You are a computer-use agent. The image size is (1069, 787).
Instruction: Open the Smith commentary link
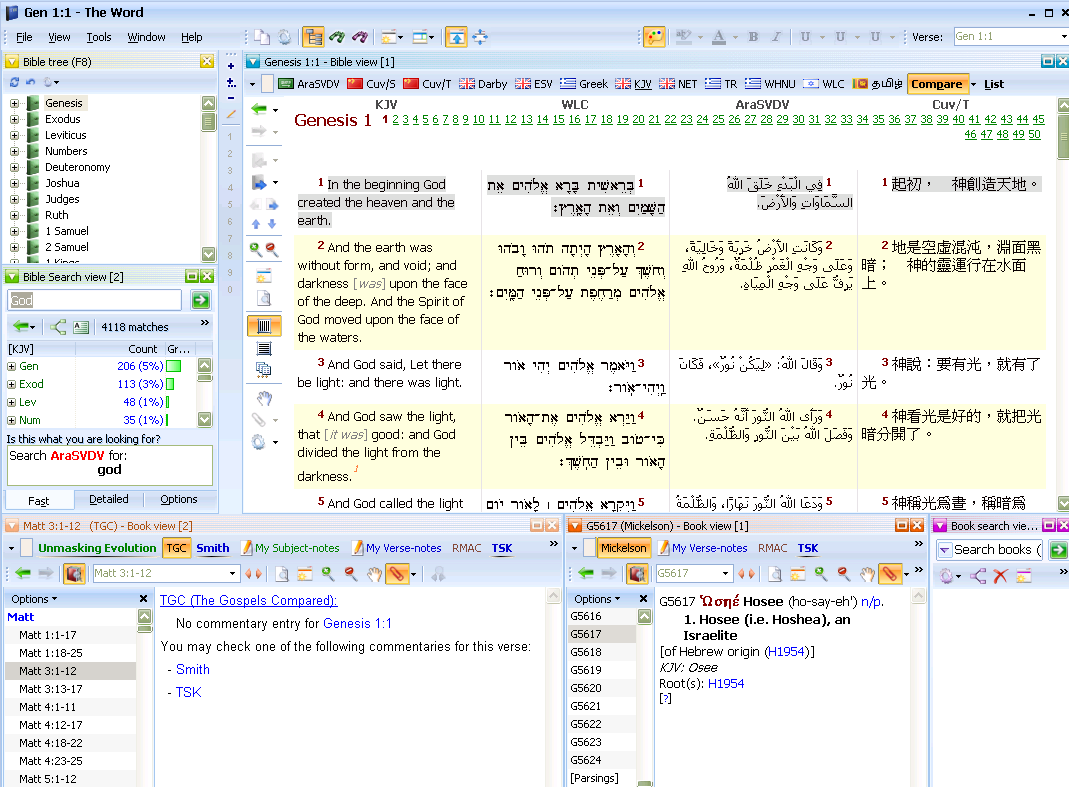[193, 670]
